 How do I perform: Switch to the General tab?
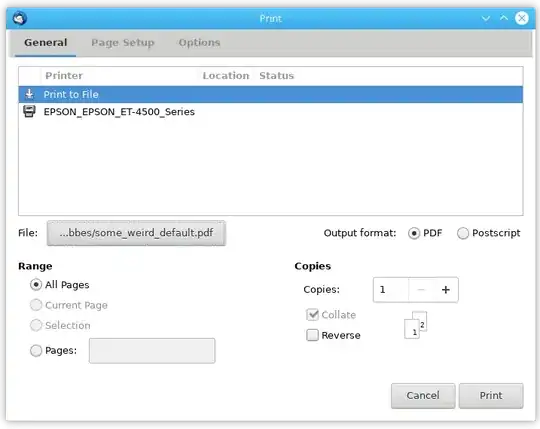click(45, 43)
